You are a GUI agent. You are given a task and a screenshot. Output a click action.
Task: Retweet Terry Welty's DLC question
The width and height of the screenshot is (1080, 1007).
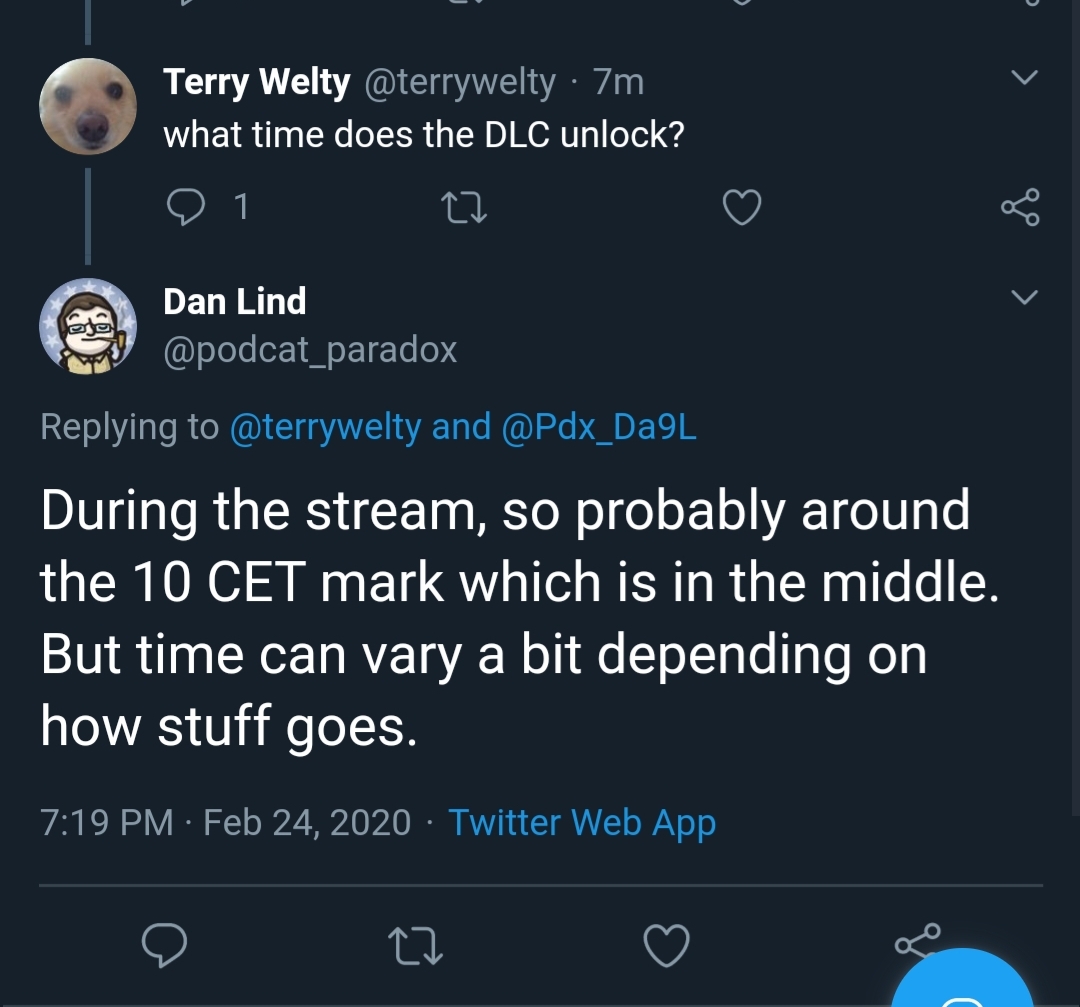464,207
